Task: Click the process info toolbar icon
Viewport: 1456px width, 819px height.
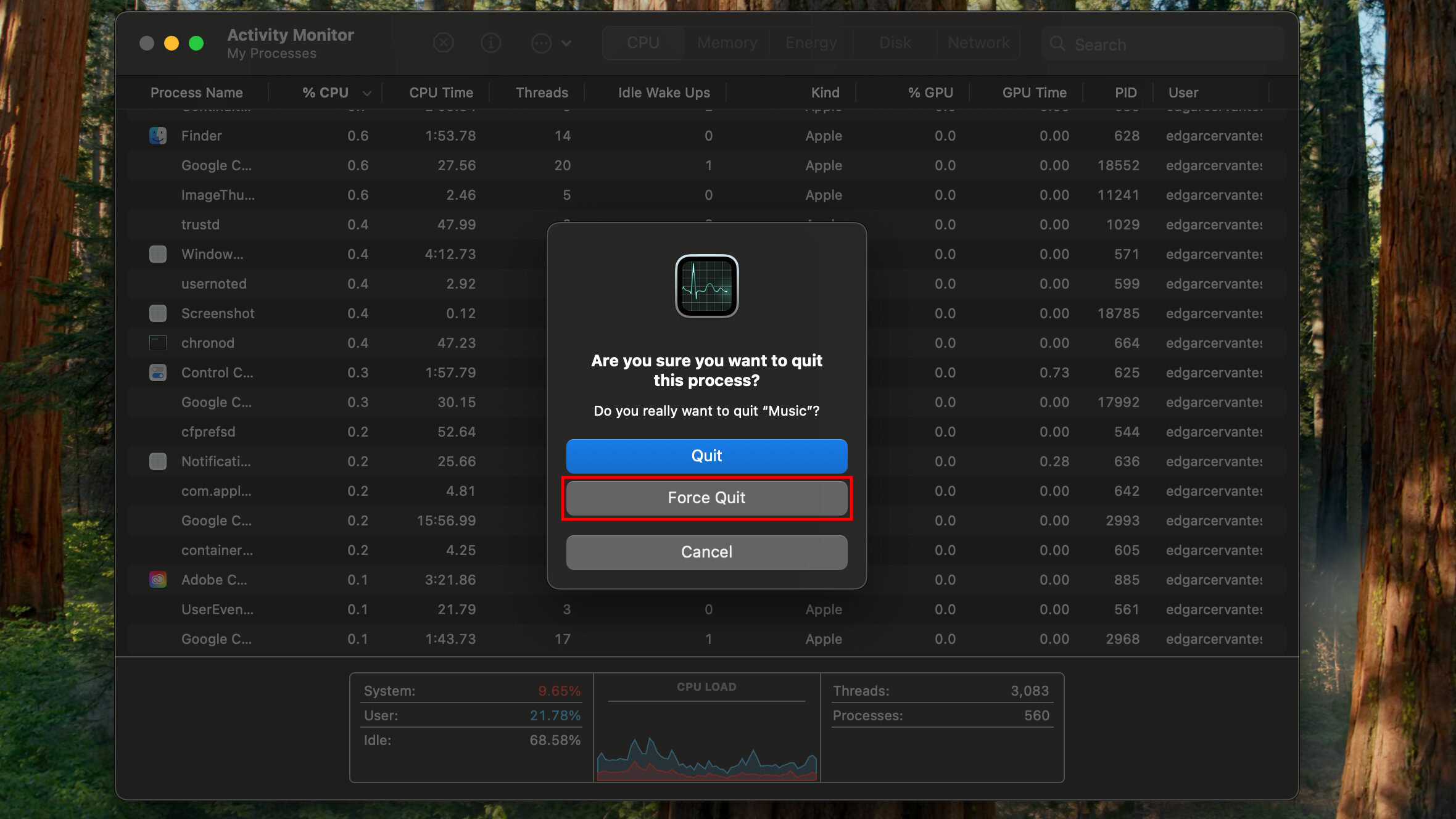Action: point(490,43)
